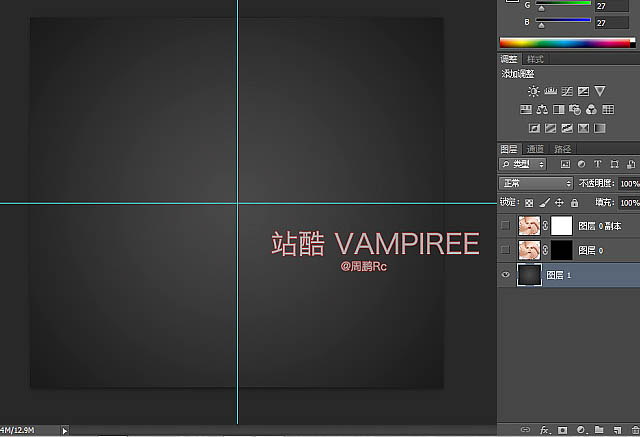This screenshot has width=640, height=437.
Task: Click the 不透明度 opacity value field
Action: (x=629, y=184)
